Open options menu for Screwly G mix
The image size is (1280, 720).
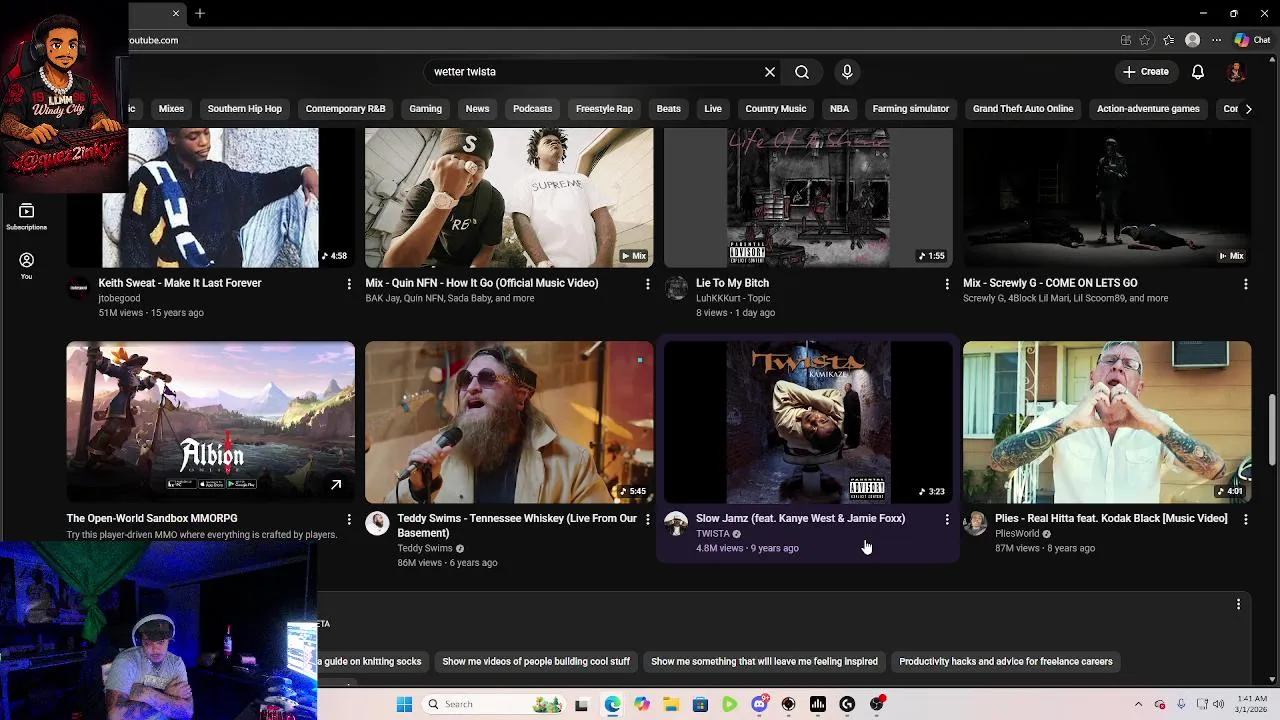coord(1246,284)
